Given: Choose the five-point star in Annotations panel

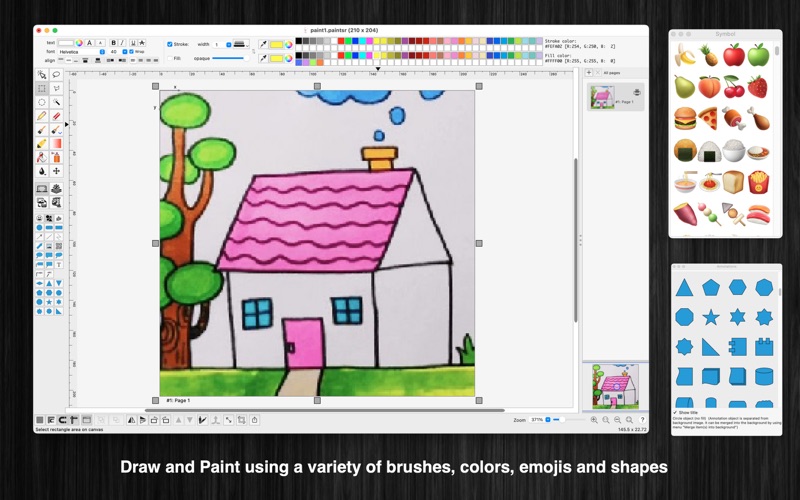Looking at the screenshot, I should click(x=711, y=317).
